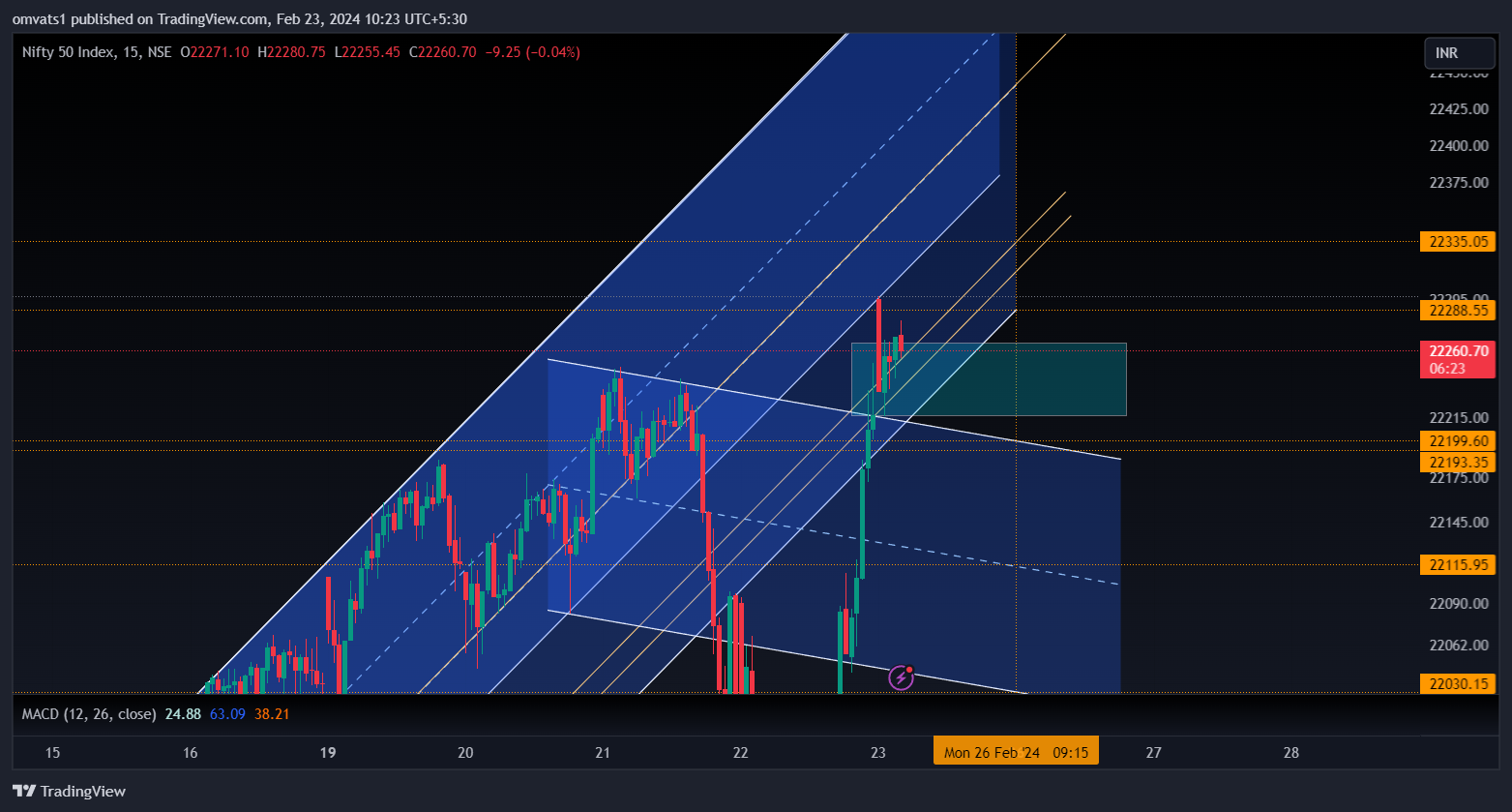1512x812 pixels.
Task: Click the red current price label 22260.70
Action: click(1458, 359)
